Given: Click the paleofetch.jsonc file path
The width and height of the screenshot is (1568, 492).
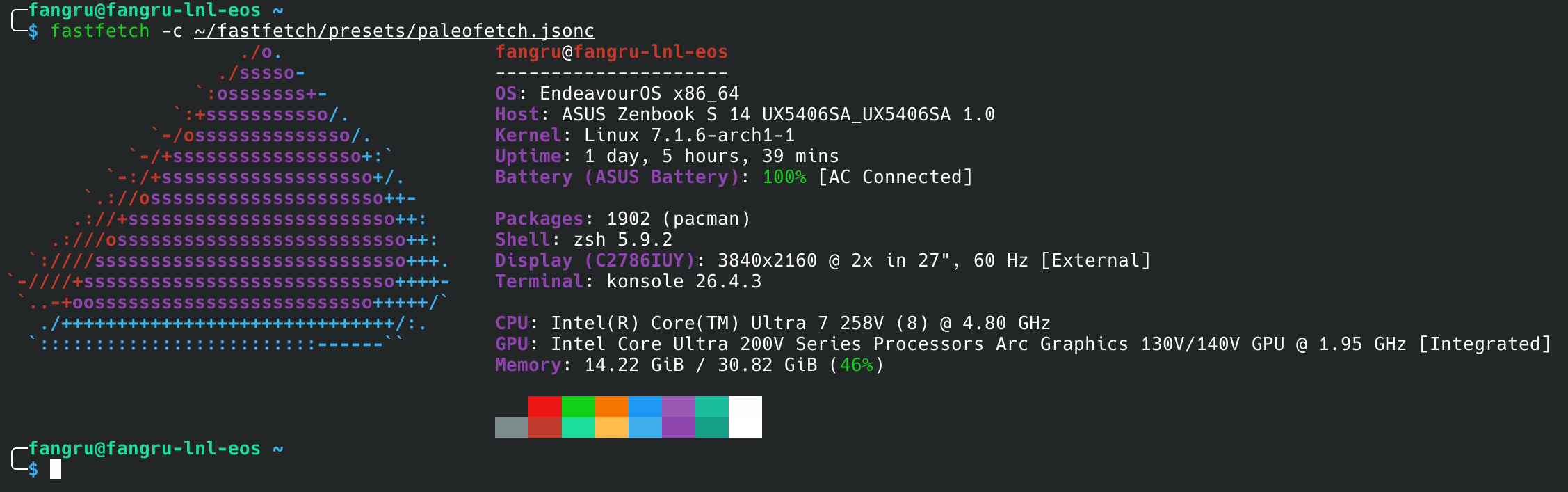Looking at the screenshot, I should 394,31.
